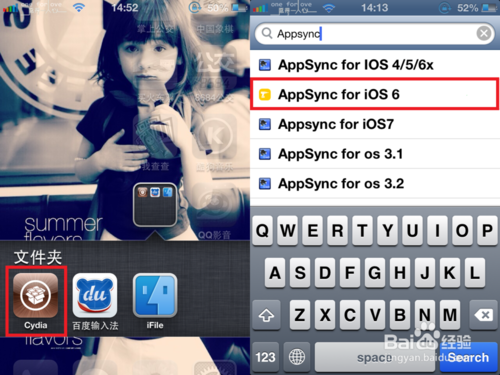Tap the K key on keyboard
Viewport: 500px width, 375px height.
pyautogui.click(x=450, y=273)
